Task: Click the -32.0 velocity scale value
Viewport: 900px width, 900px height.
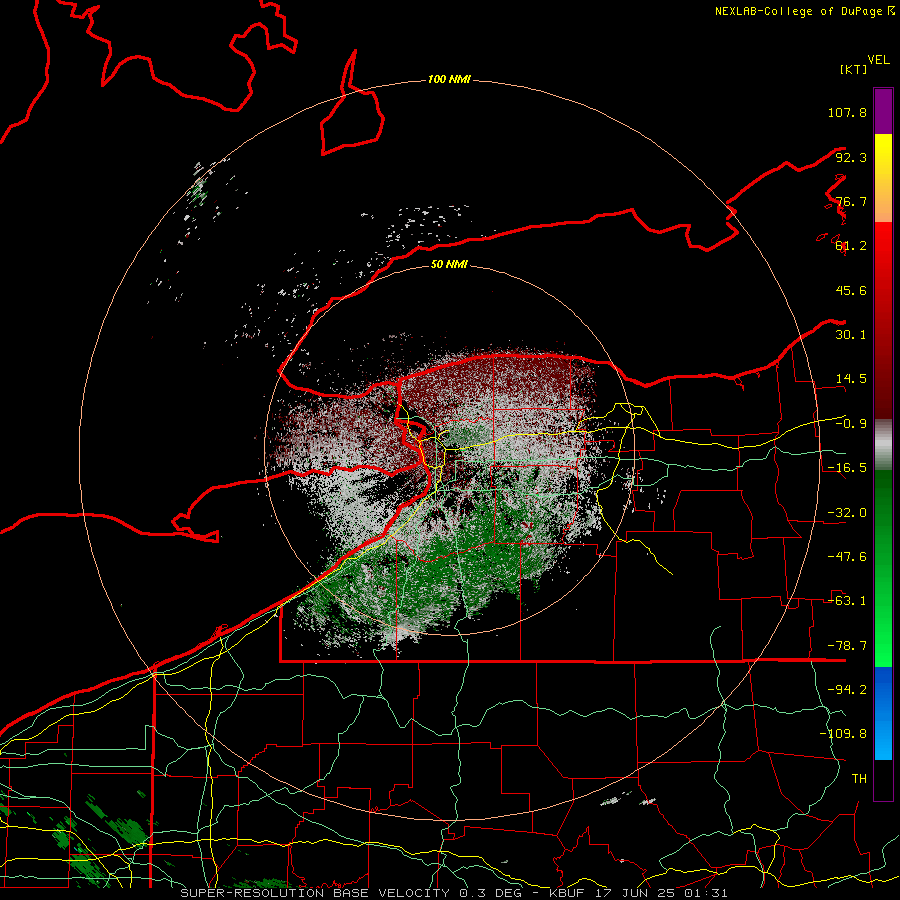Action: point(847,513)
